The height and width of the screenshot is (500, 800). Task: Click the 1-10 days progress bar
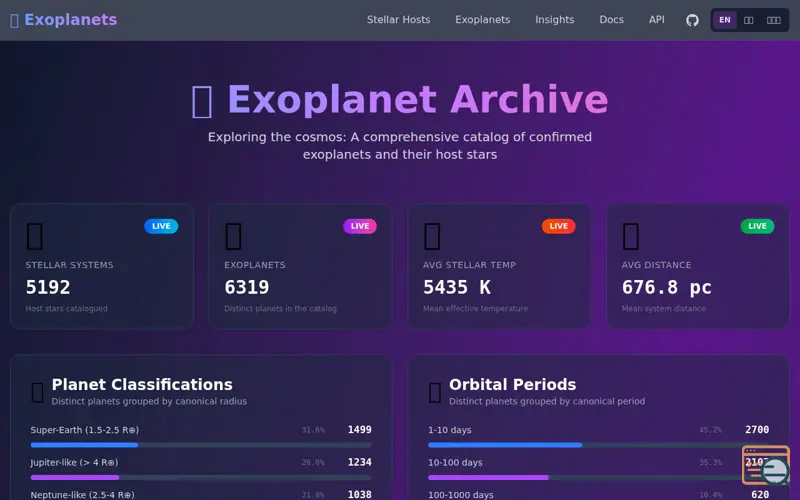598,445
